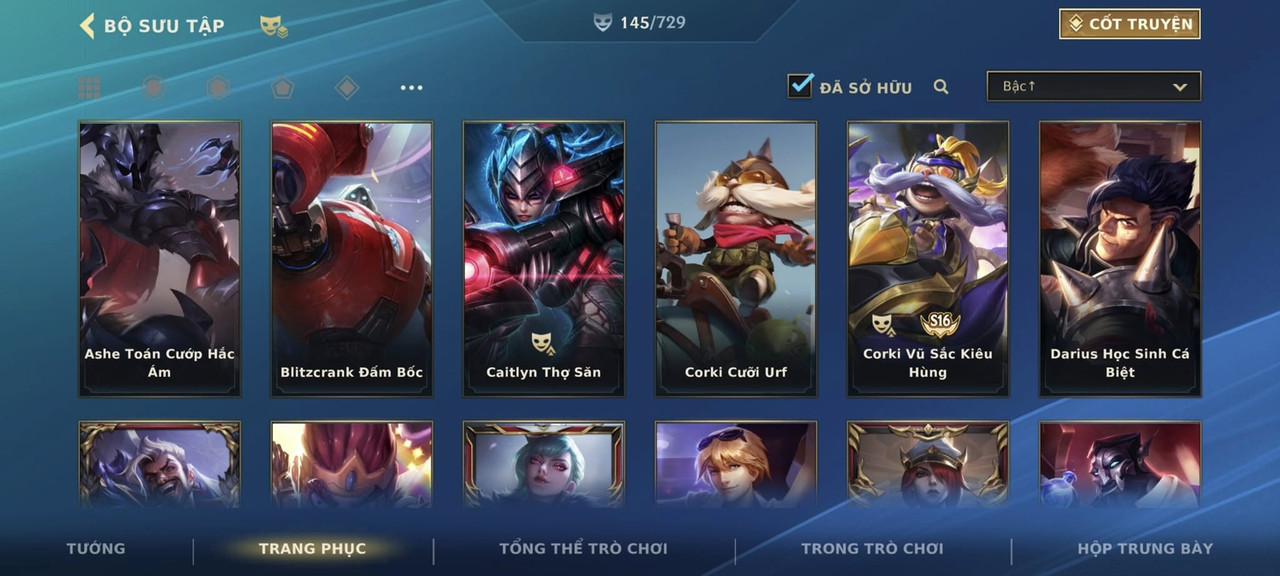Select Corki Vũ Sắc Kiêu Hùng skin
This screenshot has width=1280, height=576.
click(x=928, y=259)
